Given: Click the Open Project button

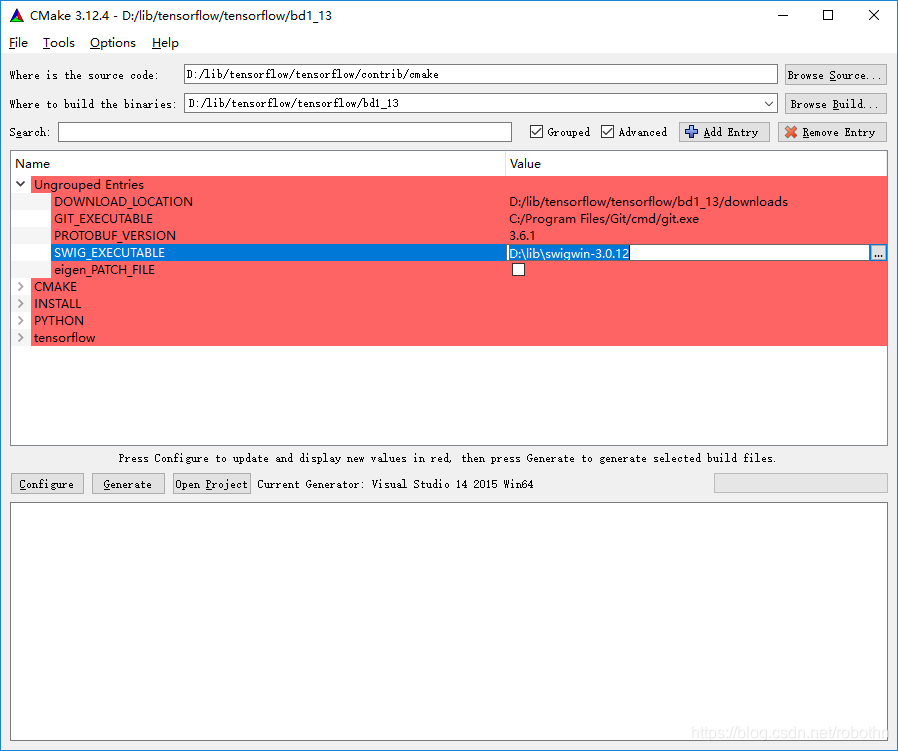Looking at the screenshot, I should (211, 484).
